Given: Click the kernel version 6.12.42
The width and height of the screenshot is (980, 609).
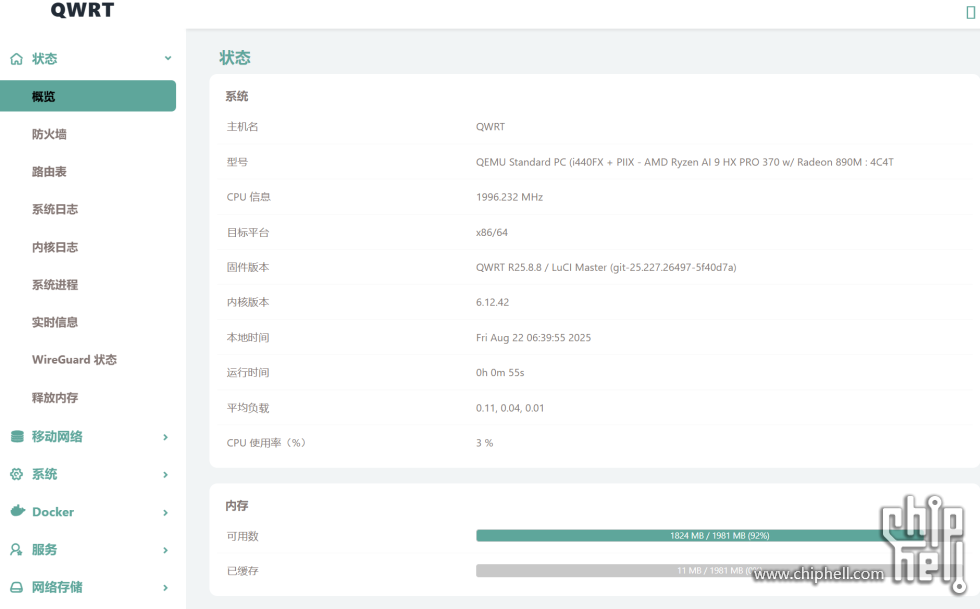Looking at the screenshot, I should tap(492, 302).
